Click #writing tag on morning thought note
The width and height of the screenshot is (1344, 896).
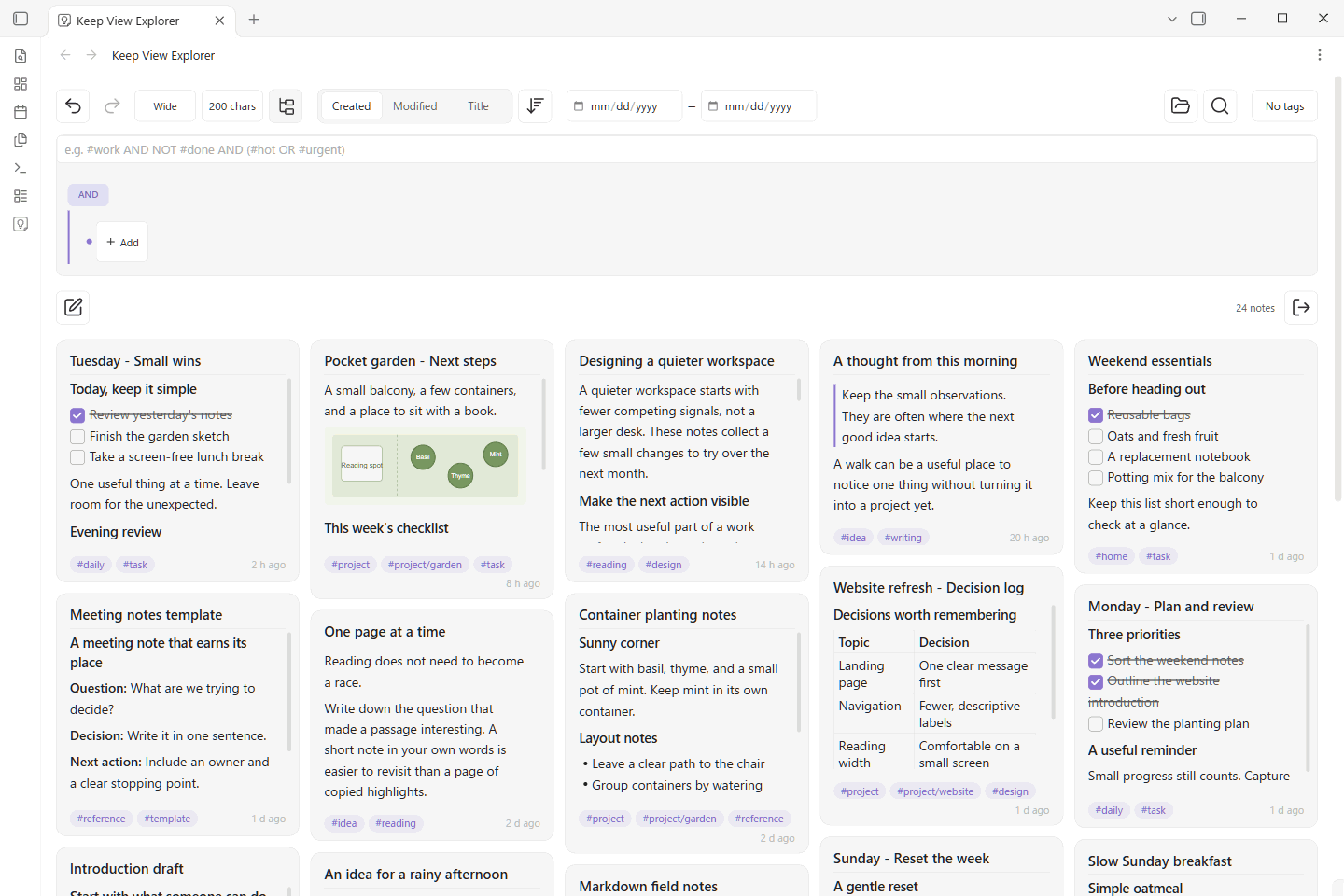coord(903,538)
